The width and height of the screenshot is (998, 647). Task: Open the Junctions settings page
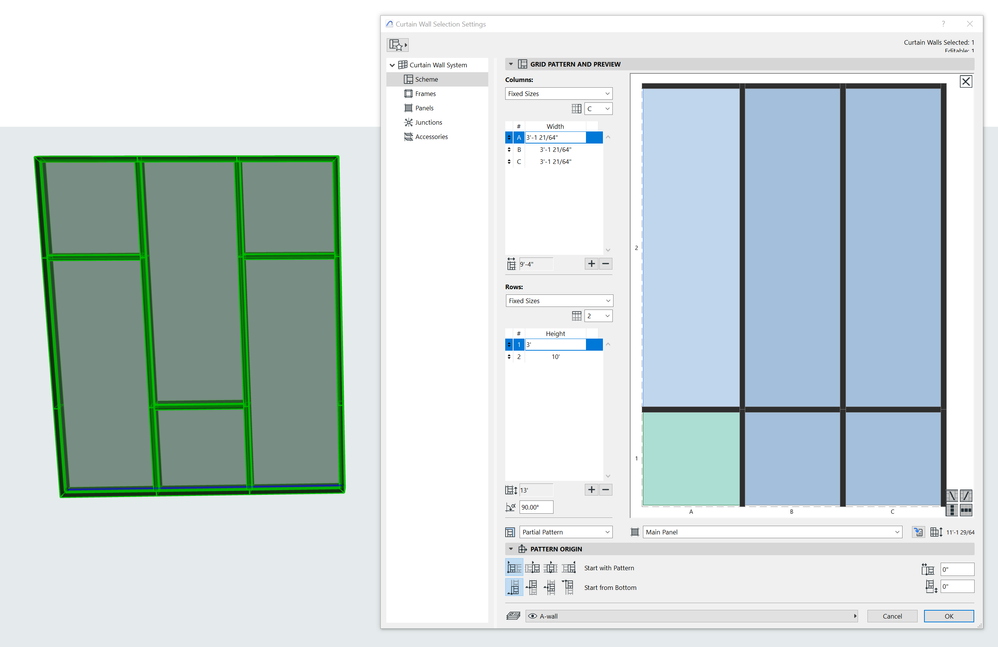428,122
